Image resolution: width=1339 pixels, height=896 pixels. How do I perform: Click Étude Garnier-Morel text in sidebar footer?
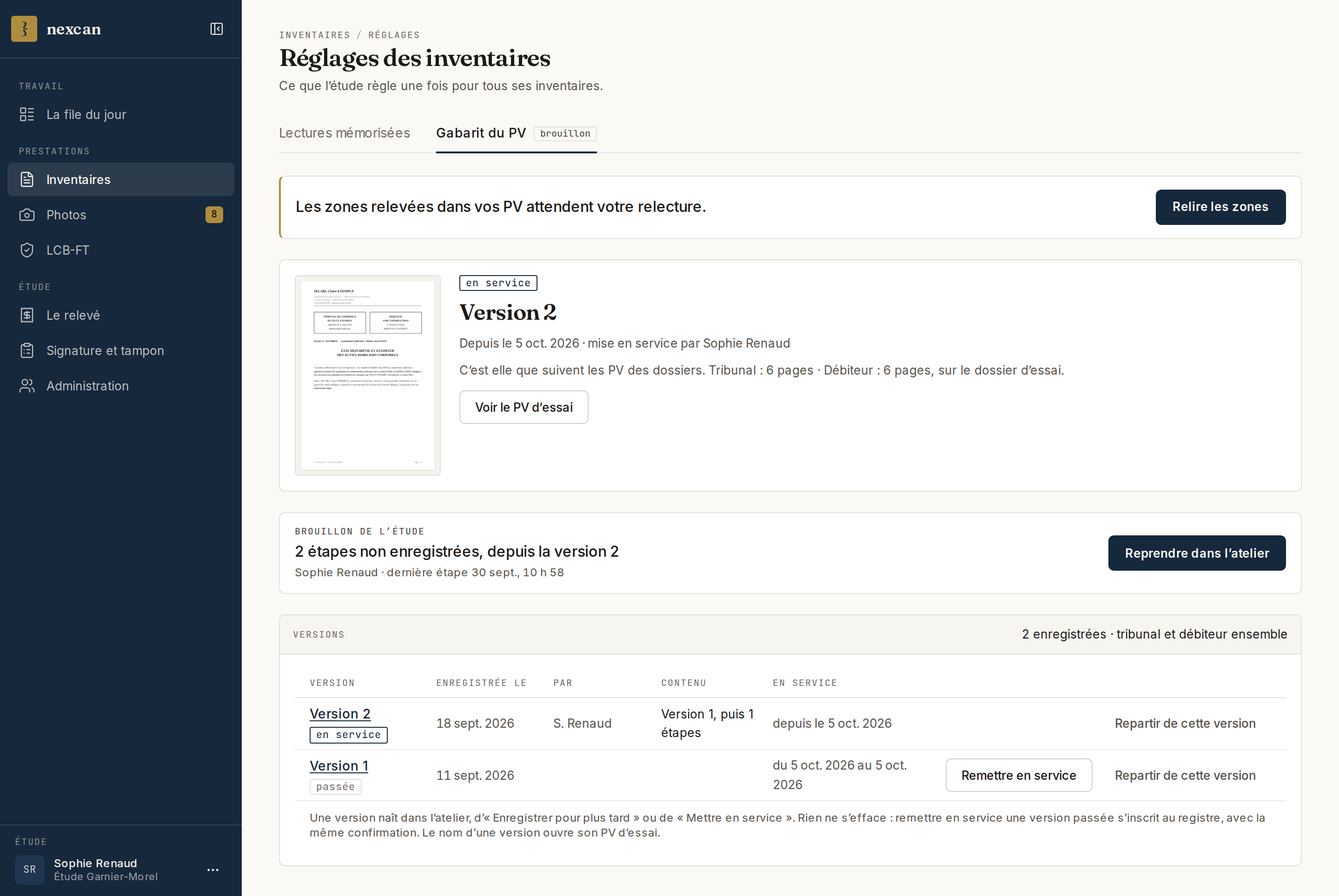[106, 877]
